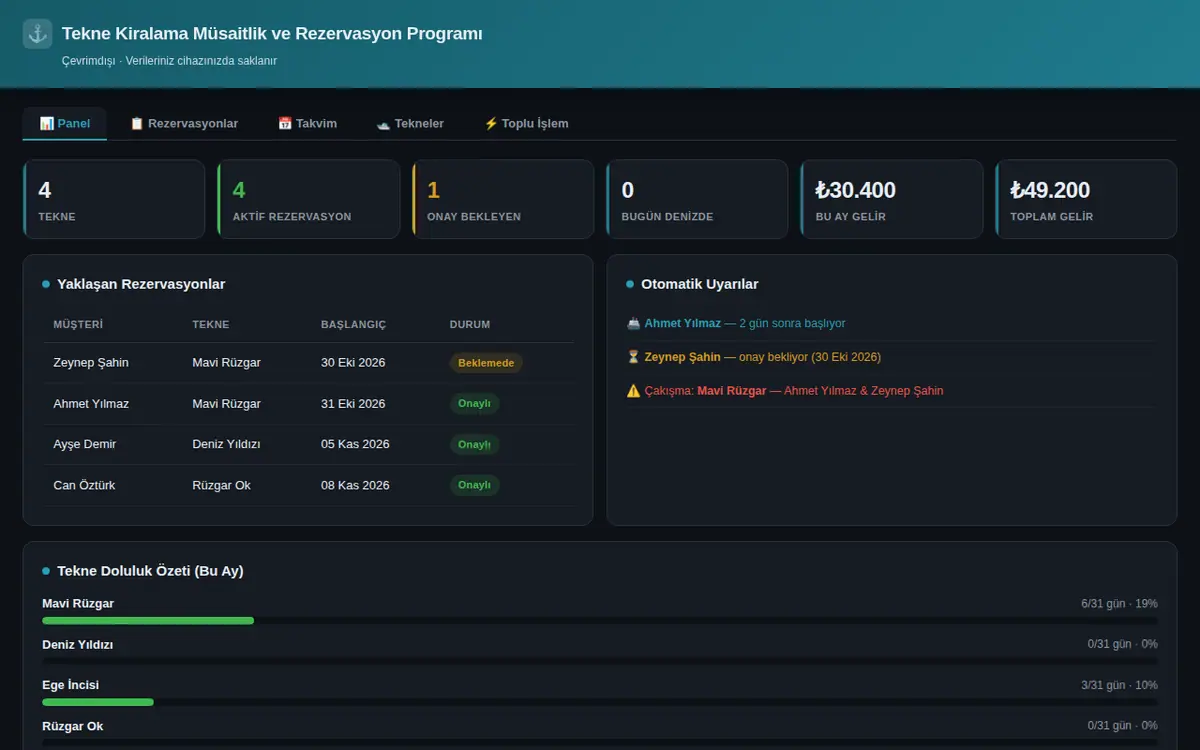
Task: Click the 6/31 gün · 19% occupancy value
Action: [1119, 604]
